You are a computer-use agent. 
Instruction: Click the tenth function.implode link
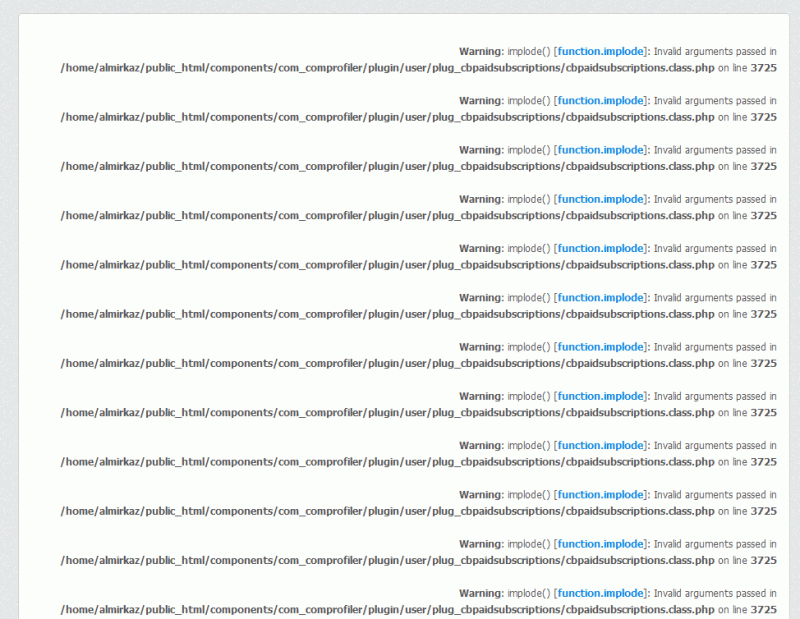point(600,494)
